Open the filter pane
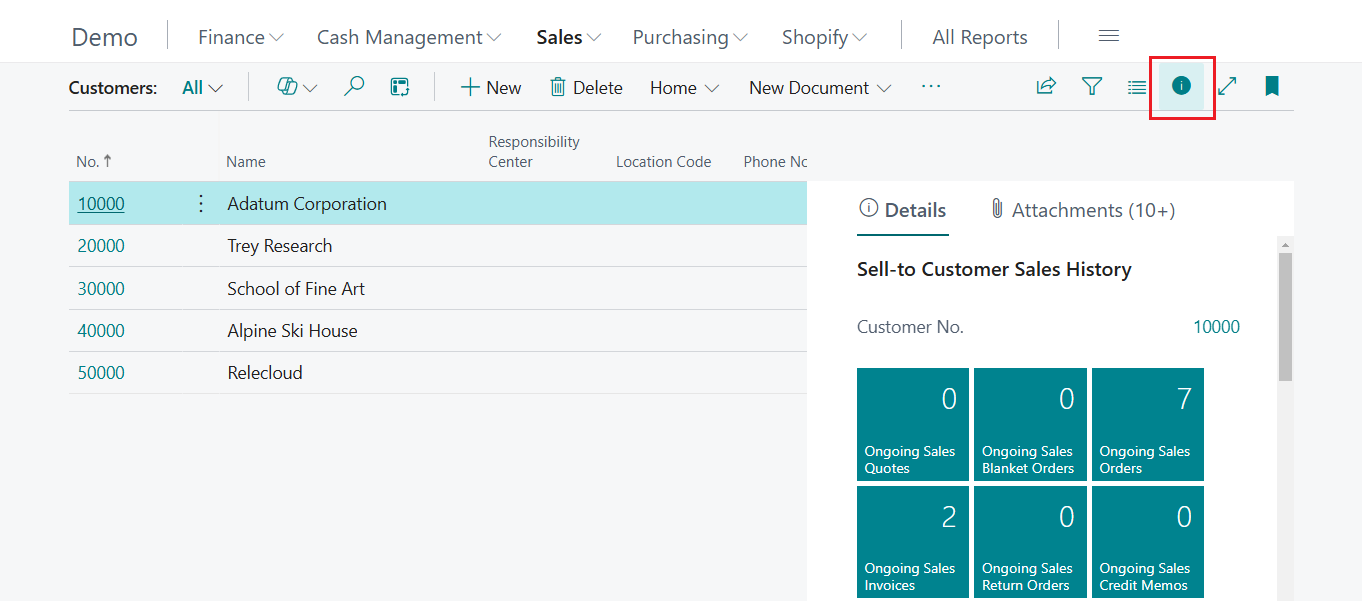1362x601 pixels. click(1091, 87)
